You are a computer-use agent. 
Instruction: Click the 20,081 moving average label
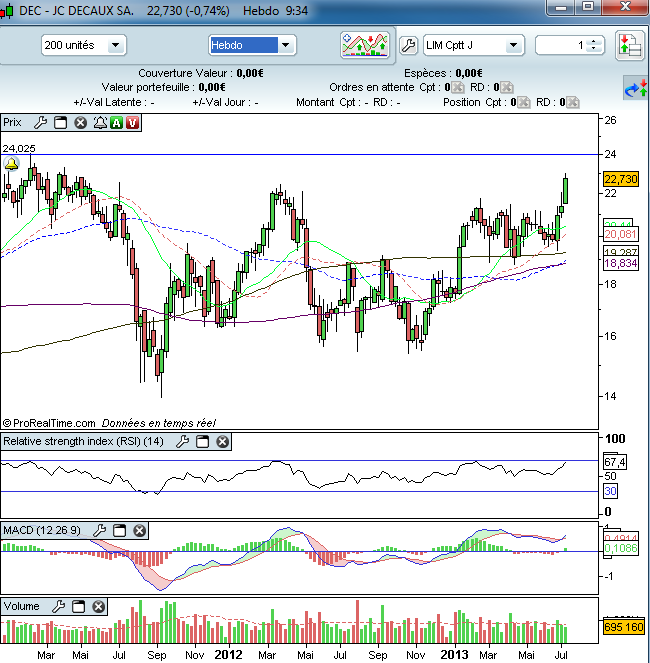[x=620, y=234]
